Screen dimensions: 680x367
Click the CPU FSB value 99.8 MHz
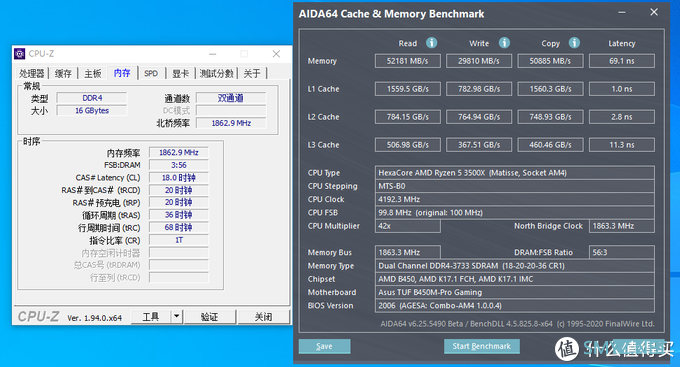click(515, 213)
